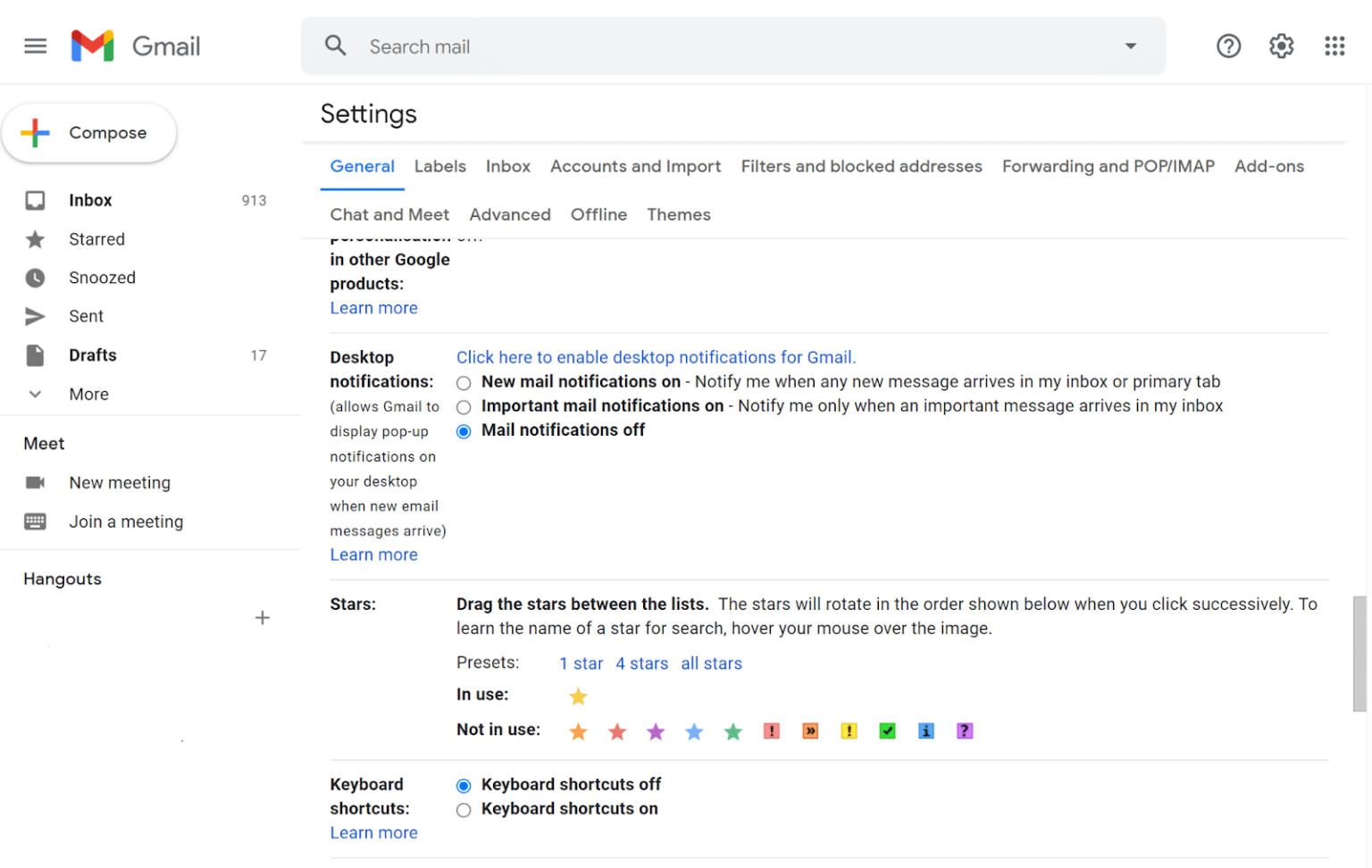Open Gmail help

(1228, 46)
